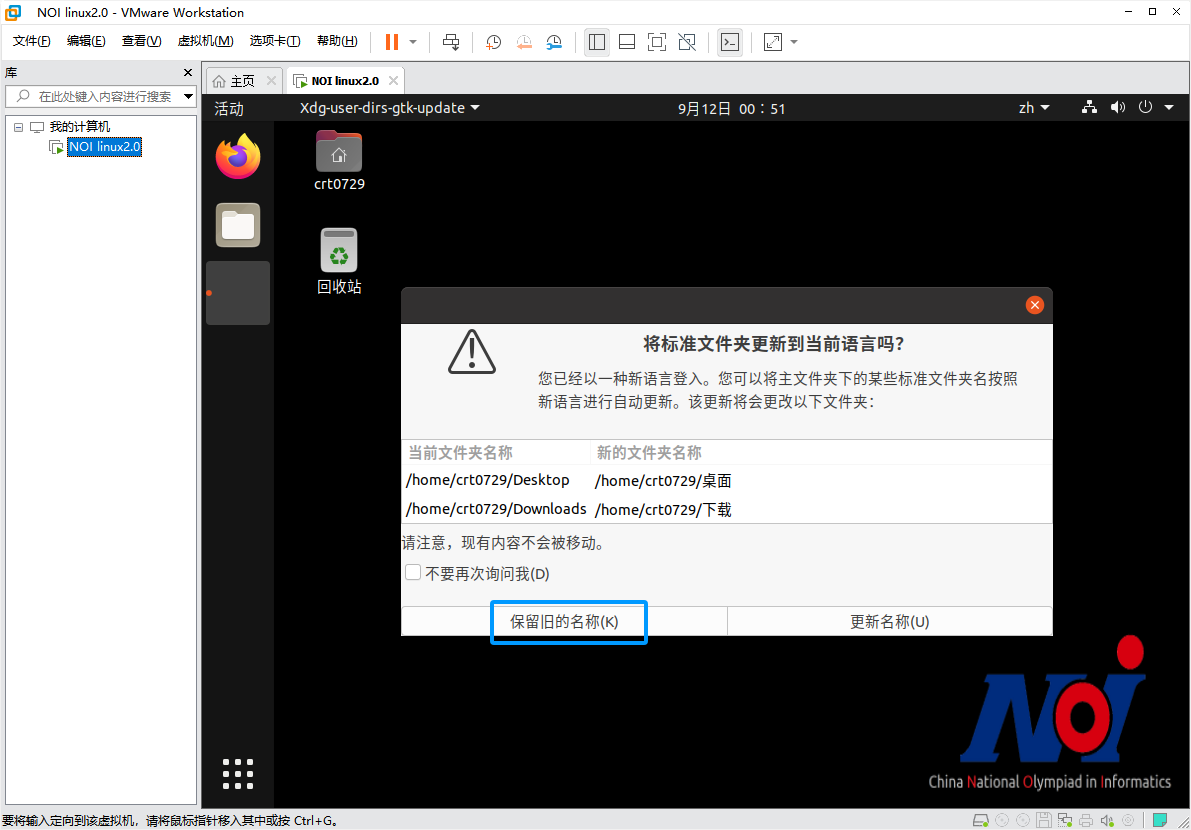Open the 文件(F) menu
1191x830 pixels.
pyautogui.click(x=32, y=41)
